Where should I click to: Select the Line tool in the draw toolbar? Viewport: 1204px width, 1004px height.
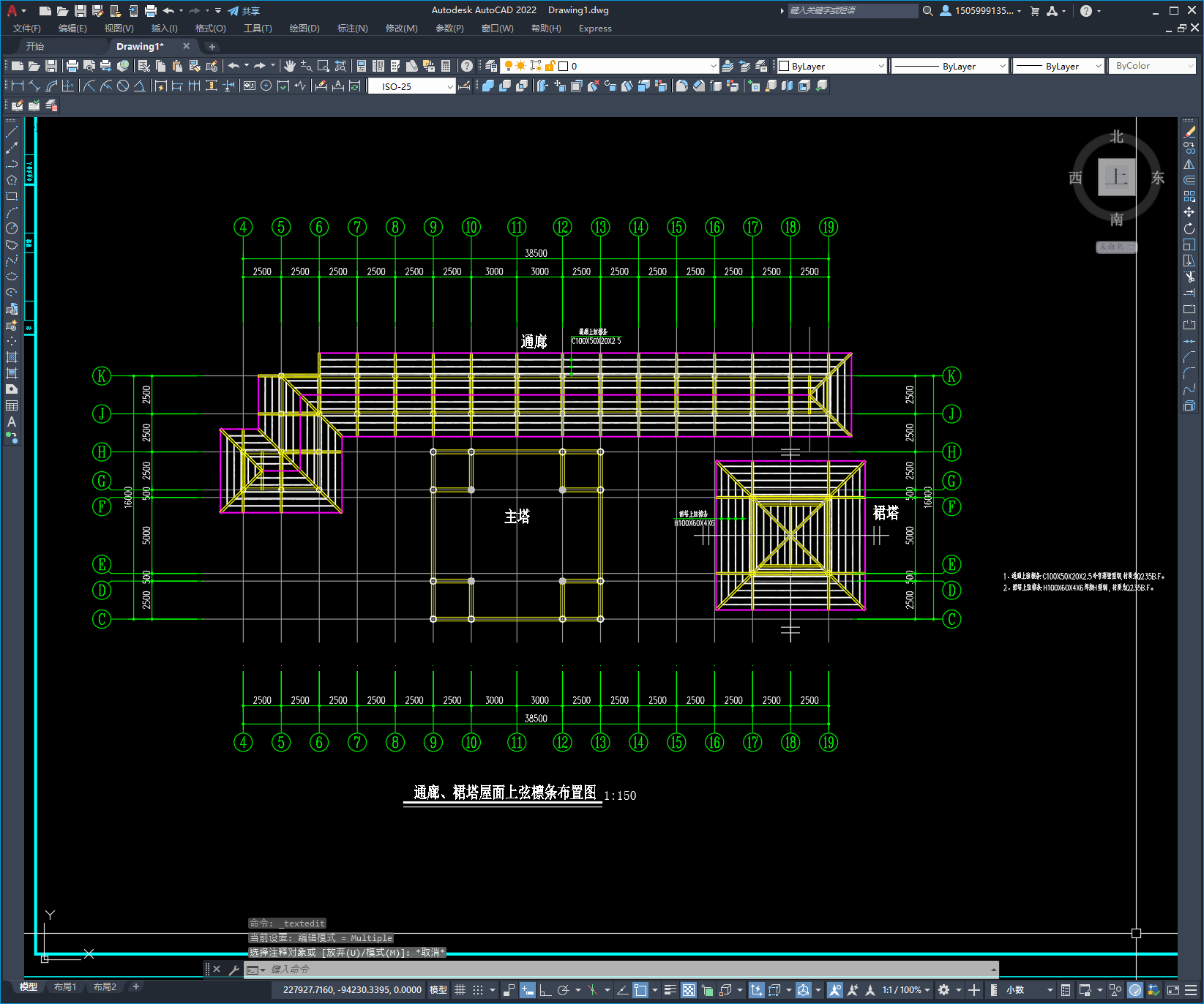(12, 132)
